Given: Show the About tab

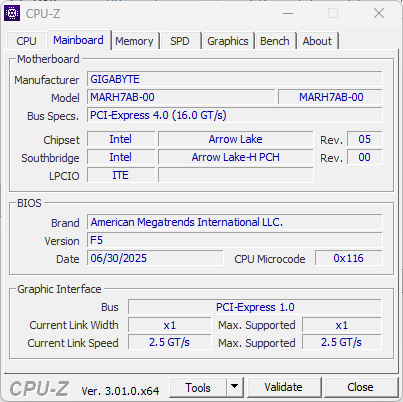Looking at the screenshot, I should [x=317, y=41].
